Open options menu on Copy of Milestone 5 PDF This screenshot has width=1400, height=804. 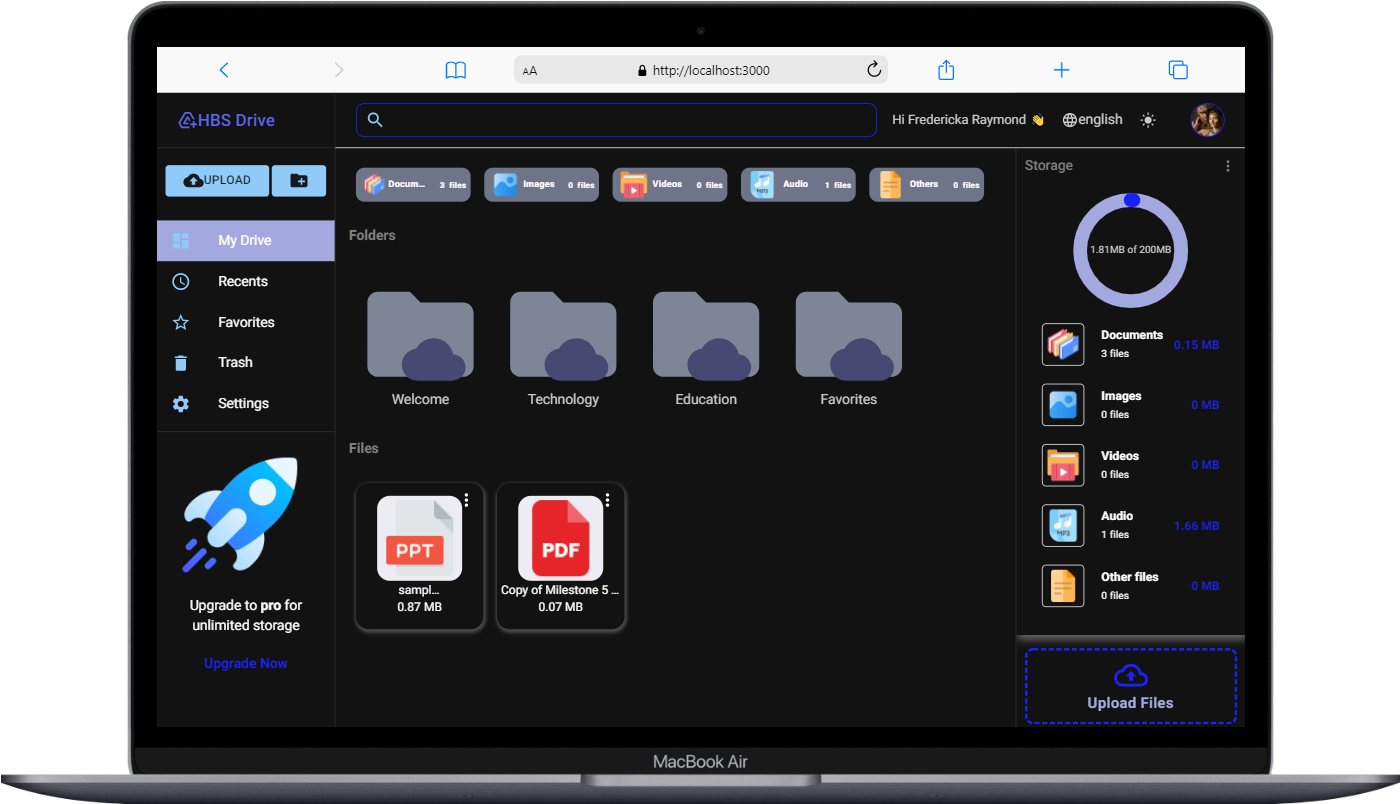click(x=607, y=500)
